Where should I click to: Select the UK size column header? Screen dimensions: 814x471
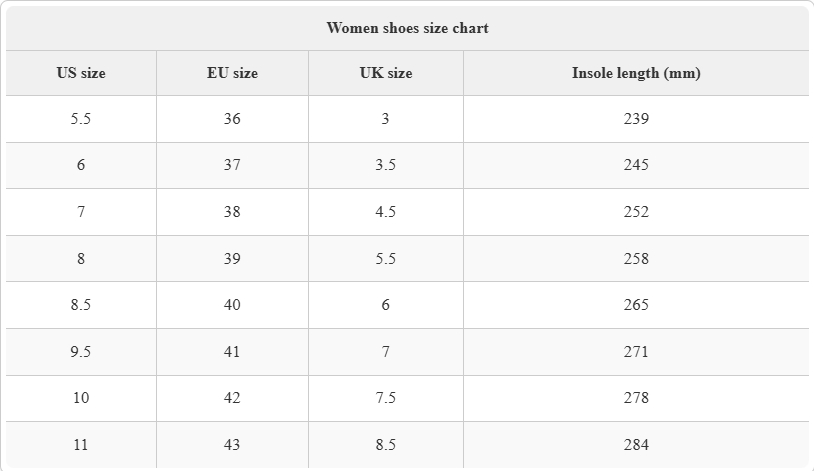[x=386, y=73]
